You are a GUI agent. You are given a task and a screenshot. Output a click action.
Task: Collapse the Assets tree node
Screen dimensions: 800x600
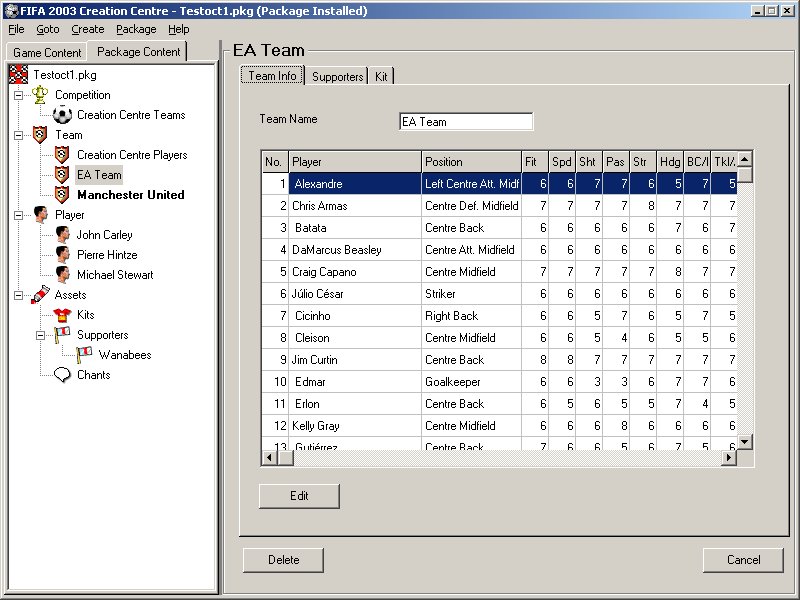18,295
